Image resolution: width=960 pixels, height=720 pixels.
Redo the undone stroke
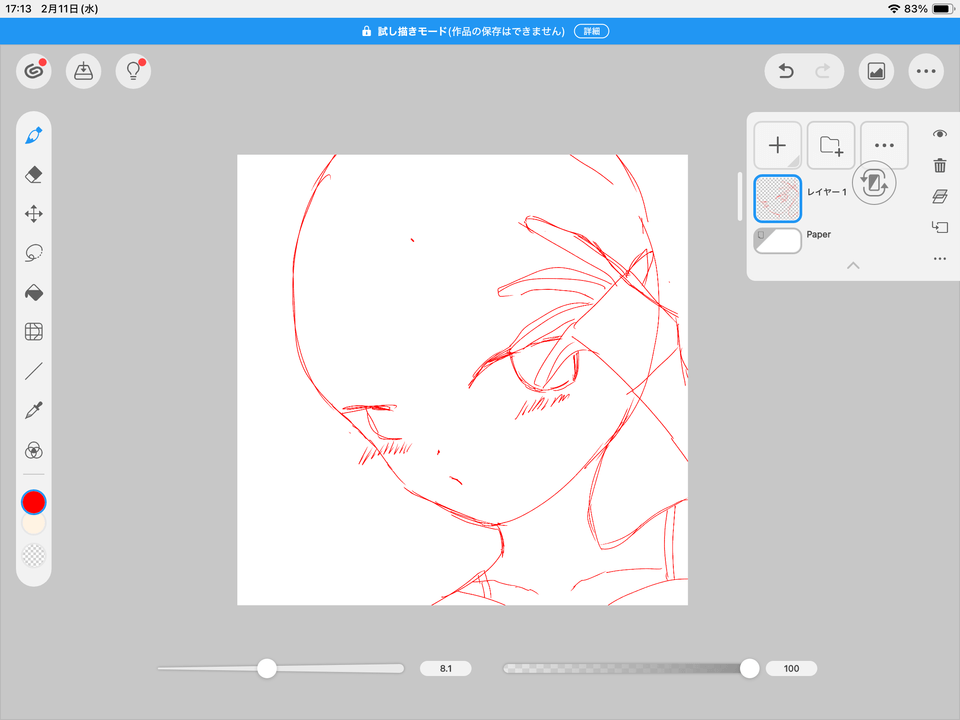pos(823,71)
